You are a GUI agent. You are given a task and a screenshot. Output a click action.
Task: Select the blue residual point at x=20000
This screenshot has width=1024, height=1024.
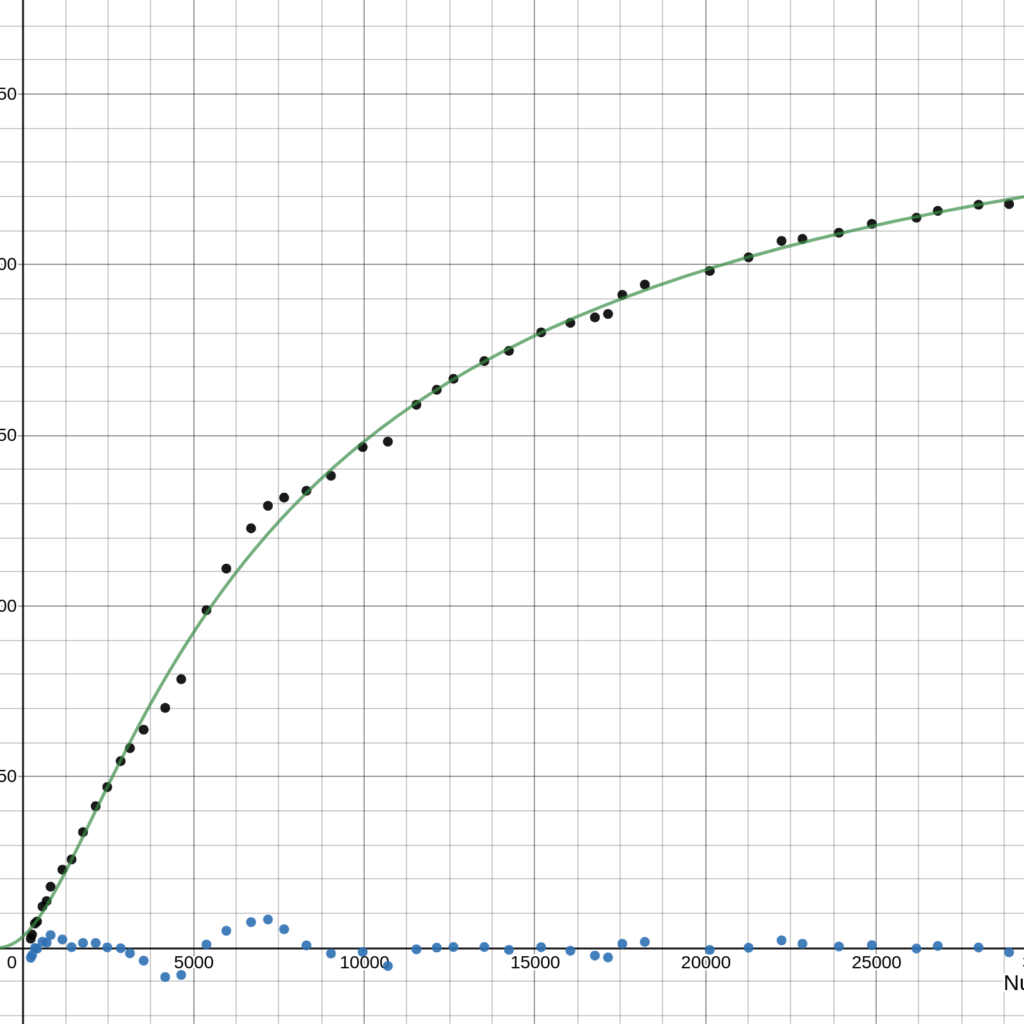[x=710, y=950]
